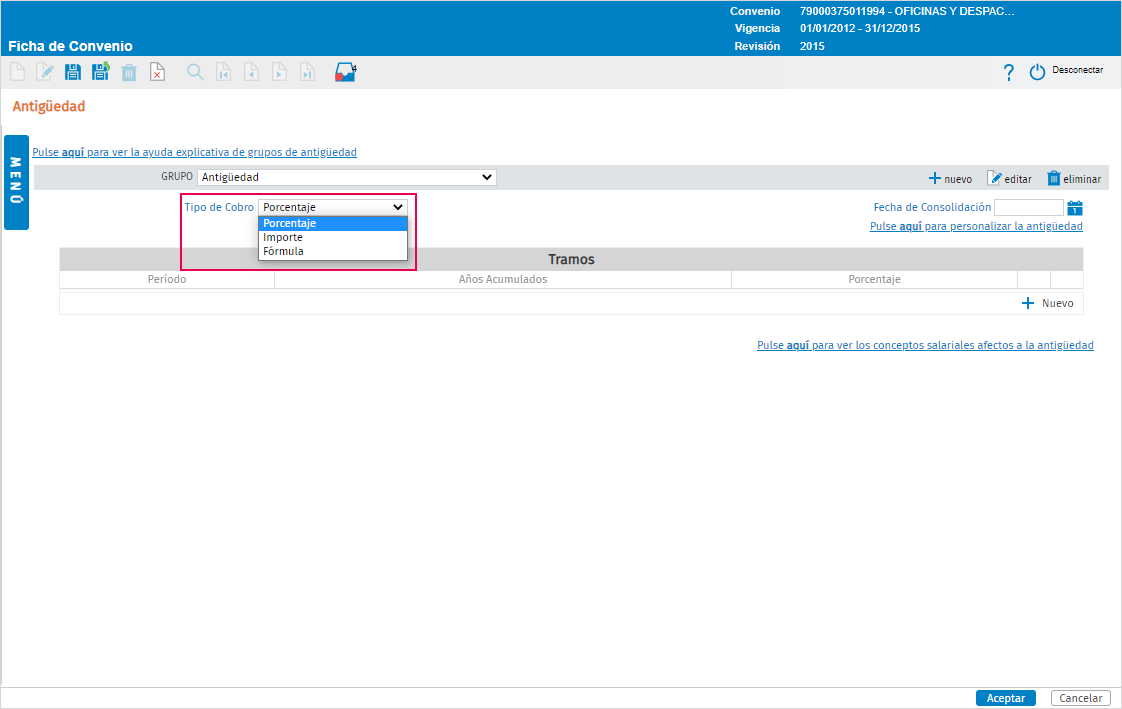The width and height of the screenshot is (1122, 709).
Task: Choose 'Importe' from the dropdown list
Action: tap(333, 238)
